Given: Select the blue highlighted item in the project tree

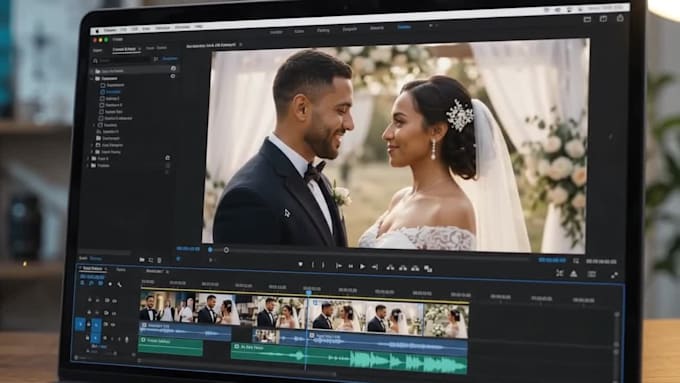Looking at the screenshot, I should point(113,92).
